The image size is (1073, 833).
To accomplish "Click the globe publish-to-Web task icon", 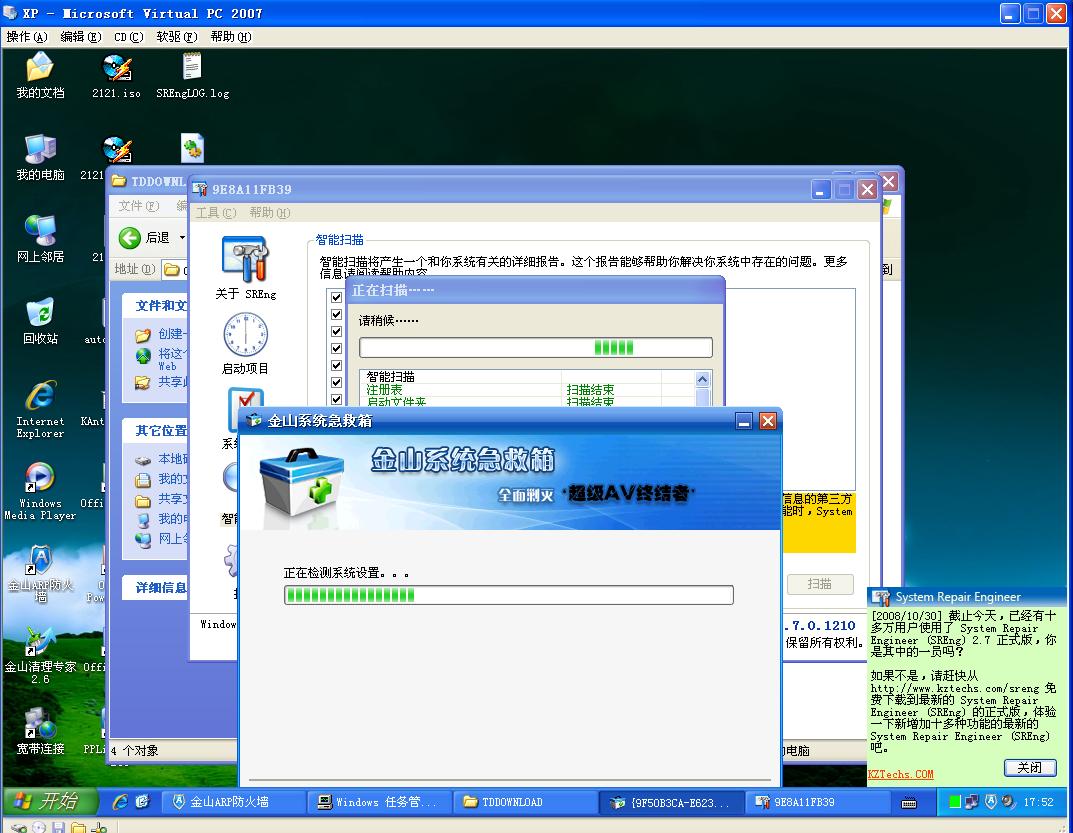I will 142,356.
